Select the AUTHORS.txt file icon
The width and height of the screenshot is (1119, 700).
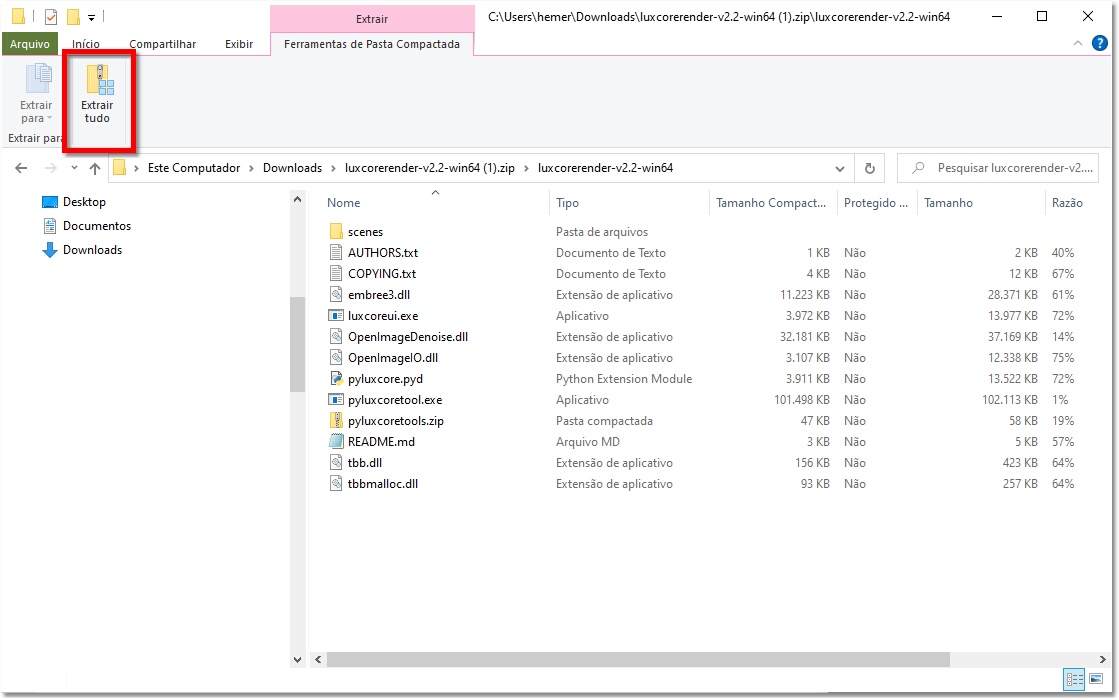336,253
